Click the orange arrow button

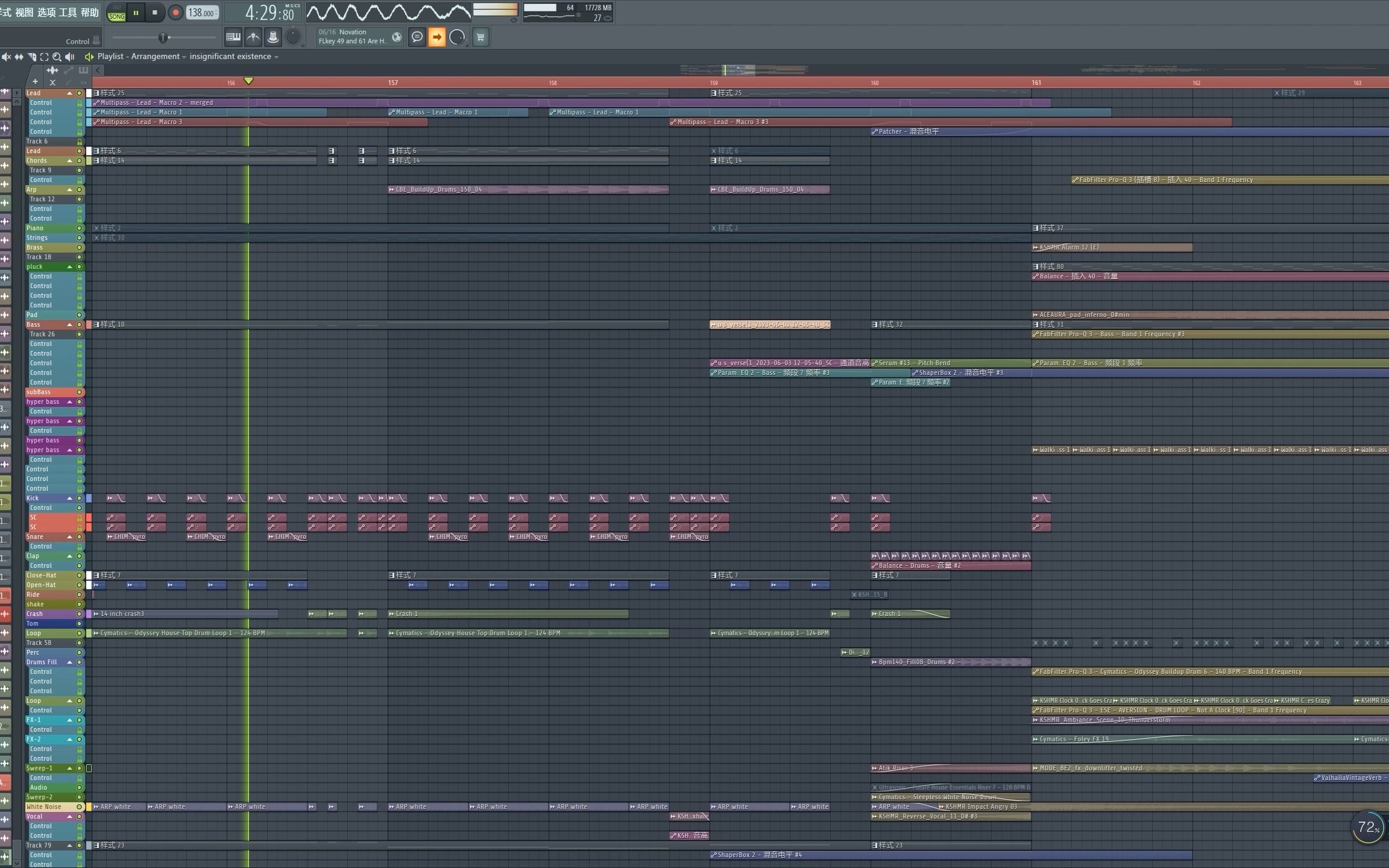click(436, 37)
